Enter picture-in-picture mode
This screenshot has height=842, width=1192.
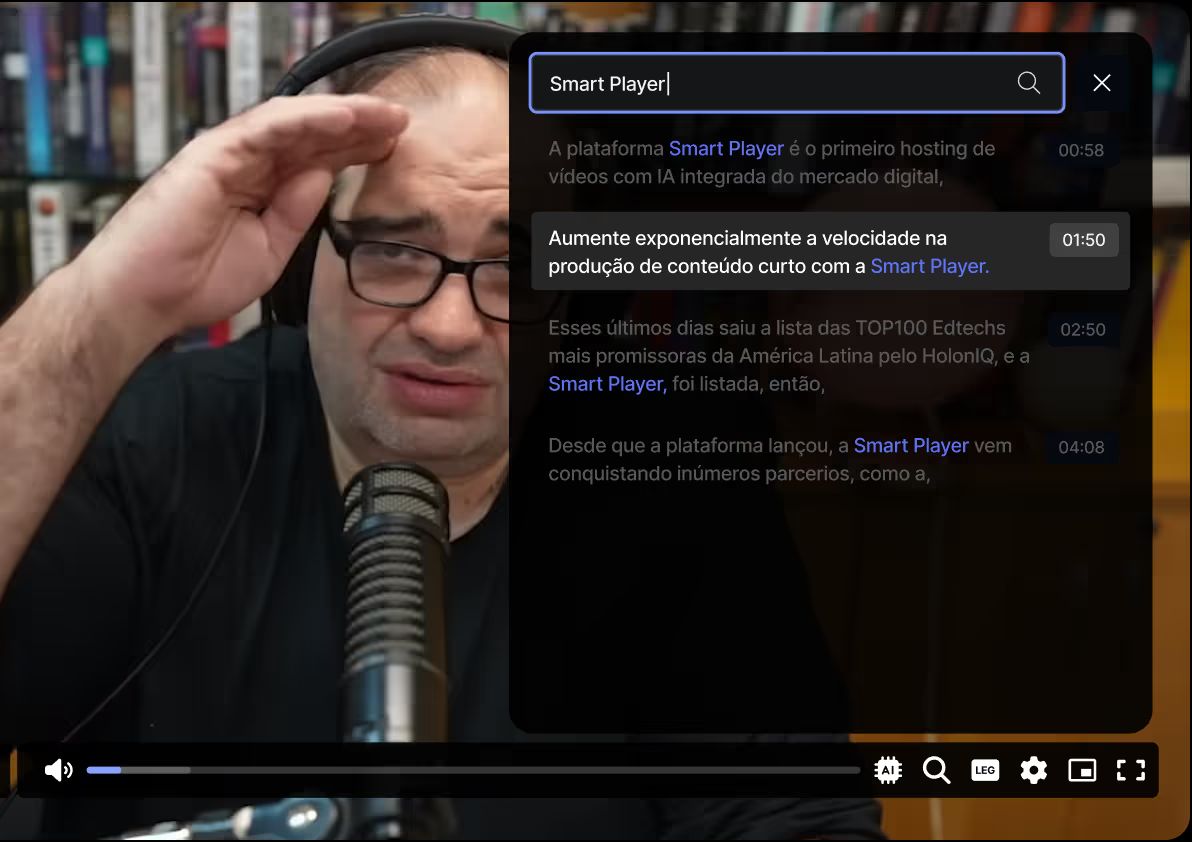click(1081, 770)
